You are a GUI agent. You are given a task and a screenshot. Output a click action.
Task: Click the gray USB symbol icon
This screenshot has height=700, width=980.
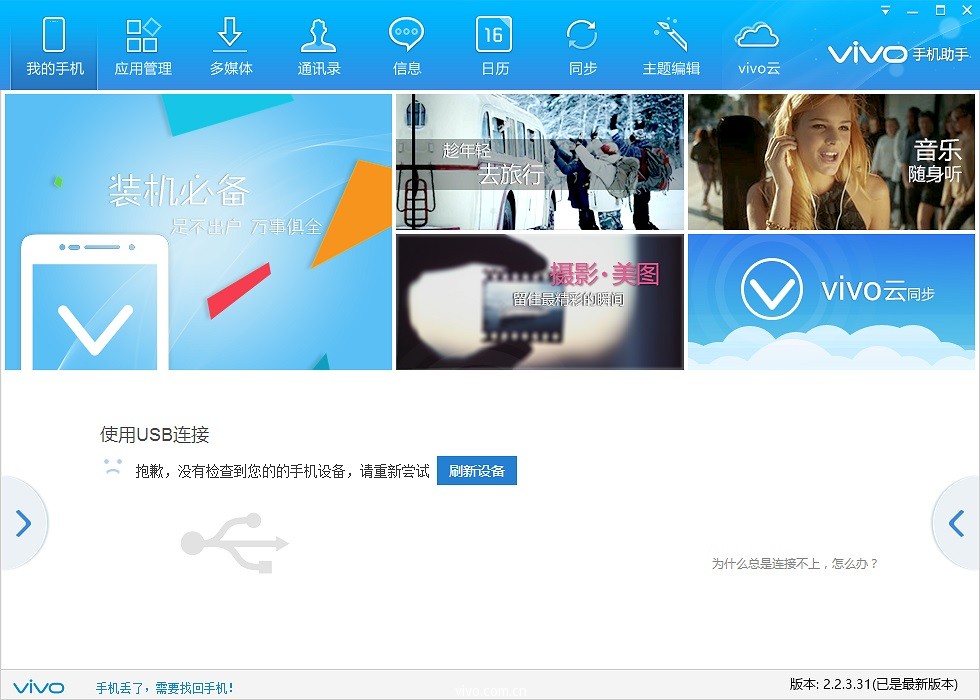234,542
